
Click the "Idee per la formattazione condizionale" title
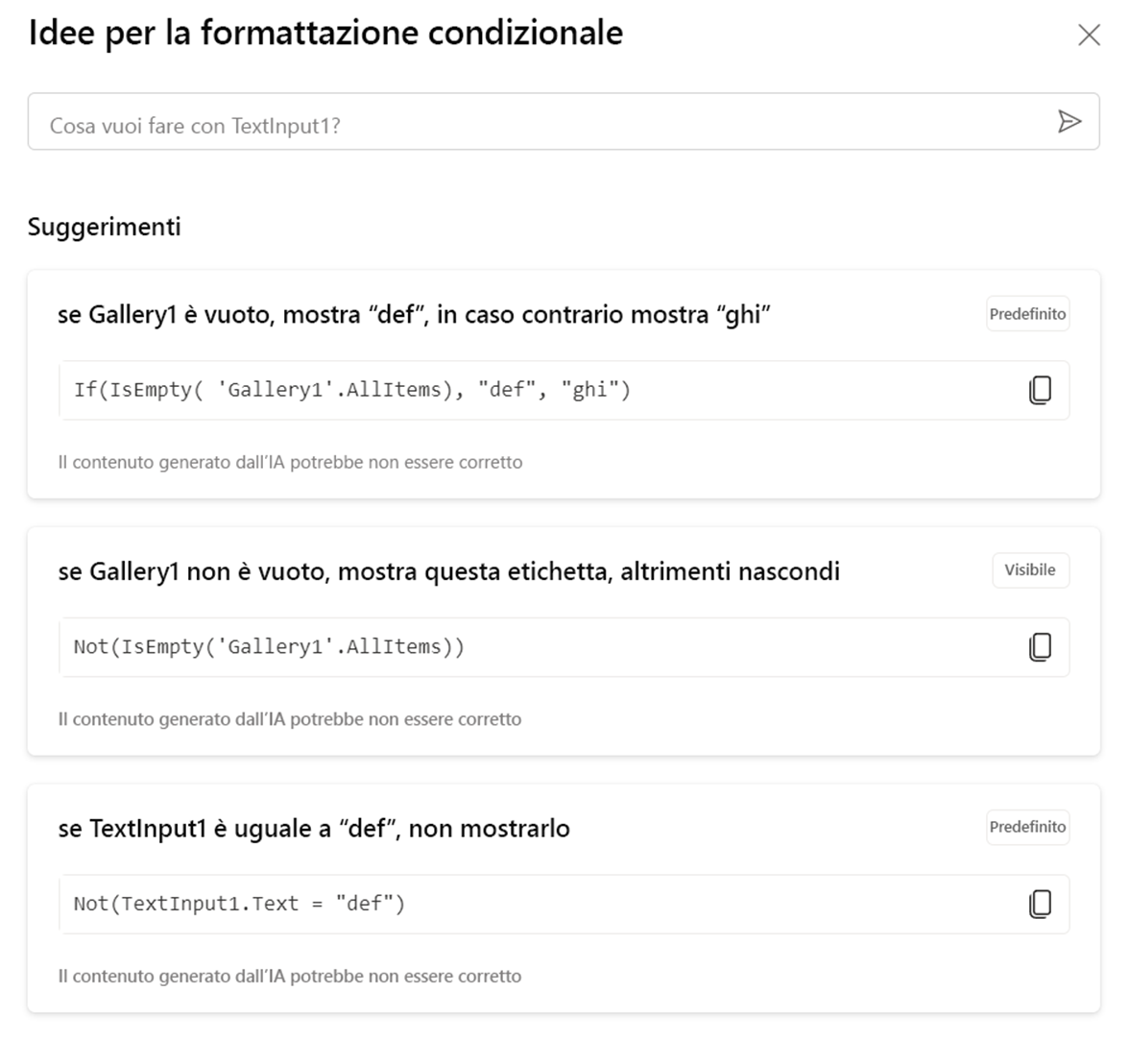click(325, 34)
